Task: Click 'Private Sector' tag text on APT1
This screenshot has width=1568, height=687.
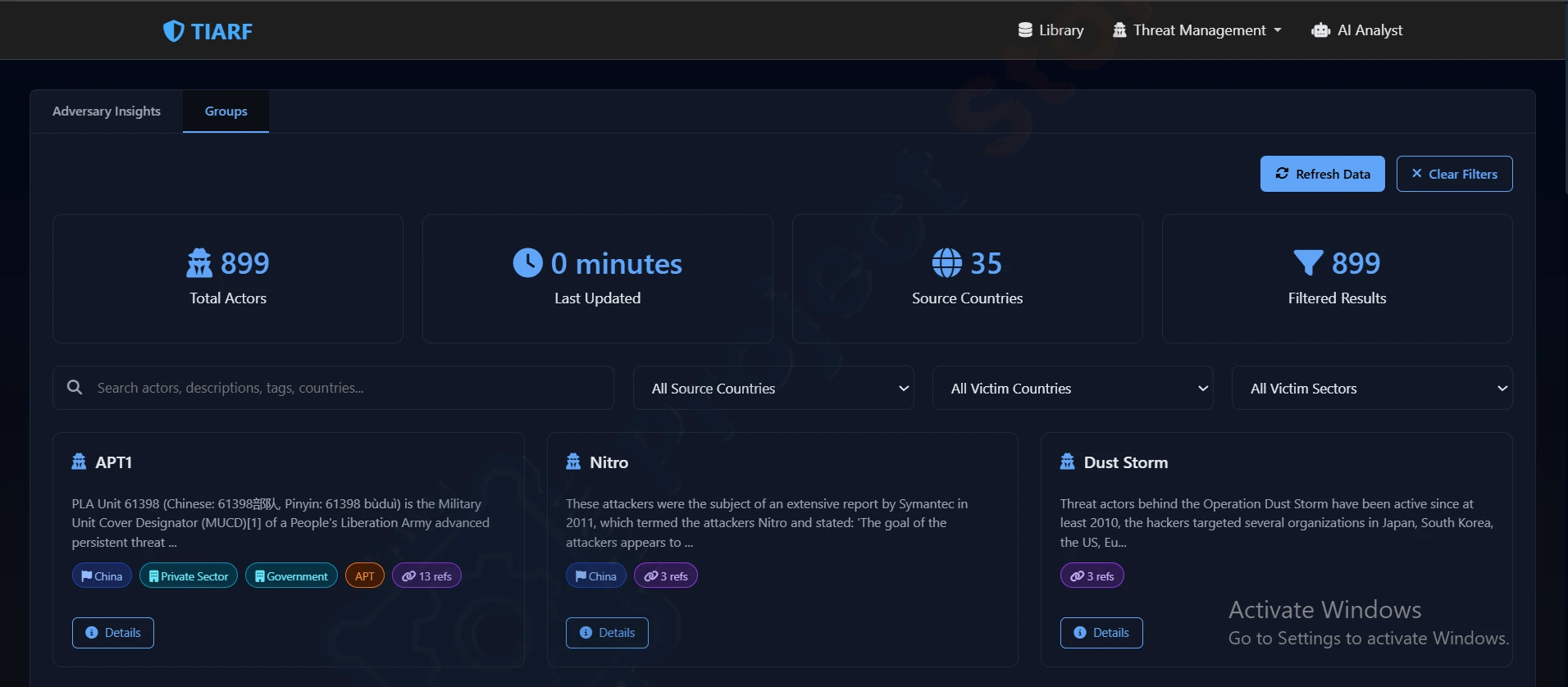Action: coord(194,576)
